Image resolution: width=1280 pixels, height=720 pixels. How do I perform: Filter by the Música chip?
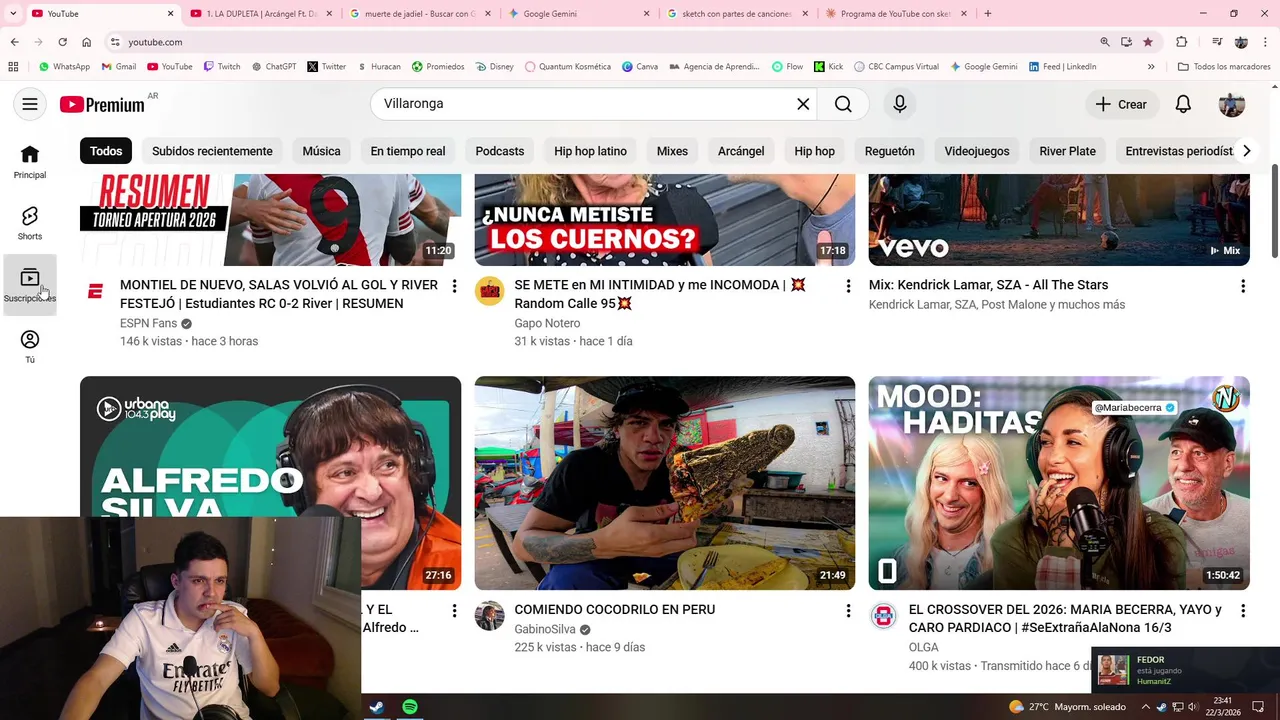321,151
